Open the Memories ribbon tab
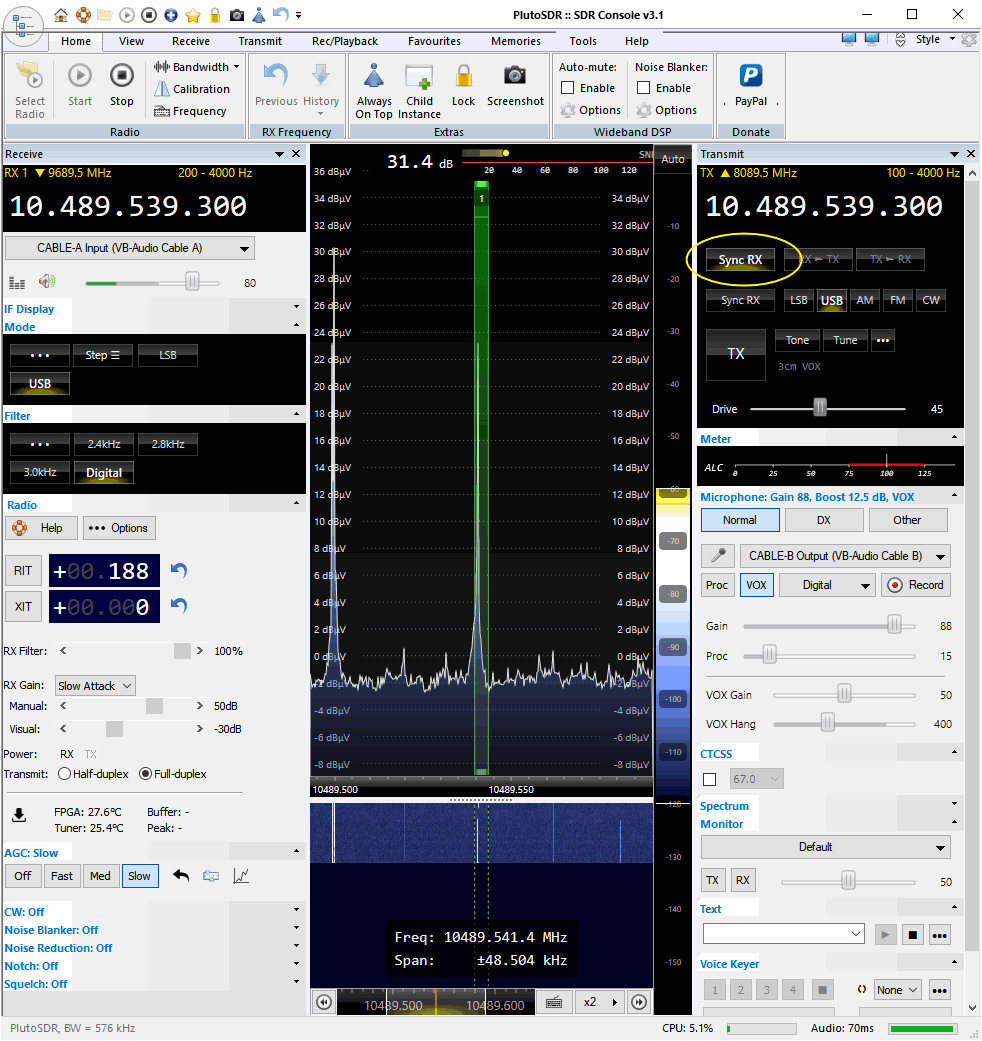The height and width of the screenshot is (1041, 982). pos(515,41)
